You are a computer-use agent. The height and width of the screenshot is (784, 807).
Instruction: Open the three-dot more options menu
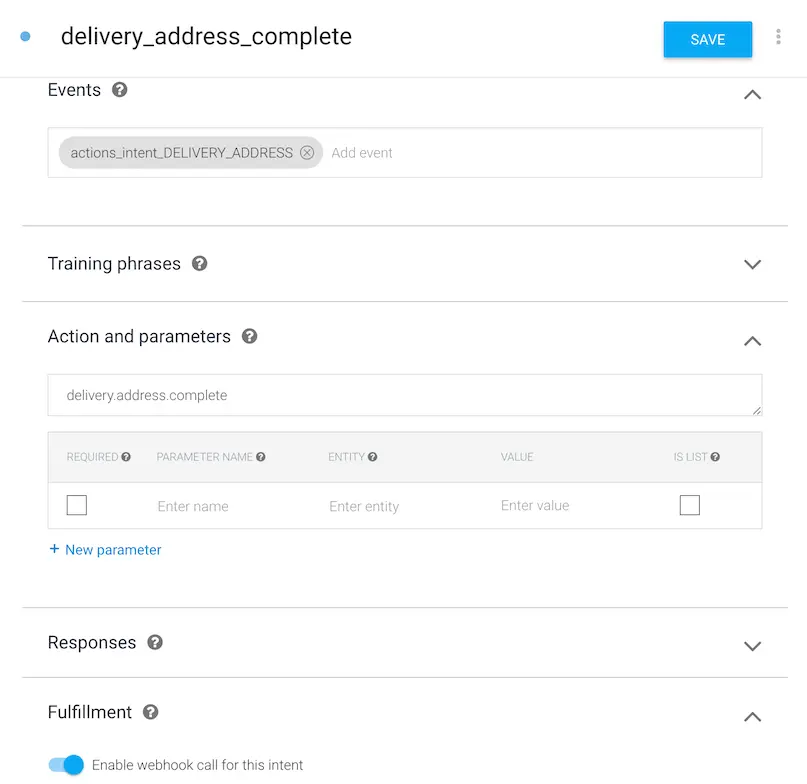(x=778, y=37)
